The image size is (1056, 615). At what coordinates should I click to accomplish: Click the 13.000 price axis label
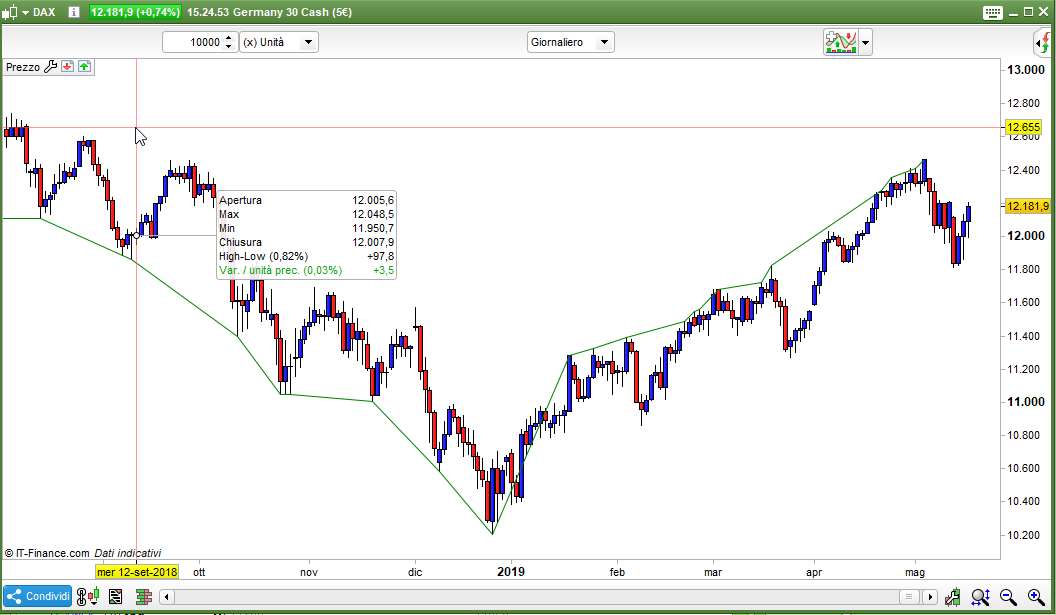(1026, 69)
